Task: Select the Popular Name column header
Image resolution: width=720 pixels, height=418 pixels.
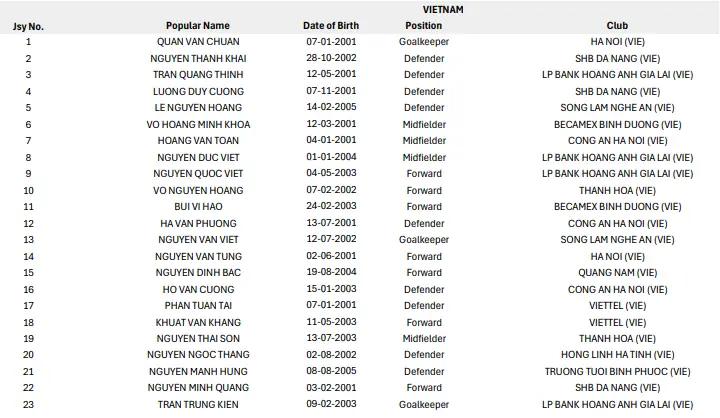Action: tap(198, 26)
